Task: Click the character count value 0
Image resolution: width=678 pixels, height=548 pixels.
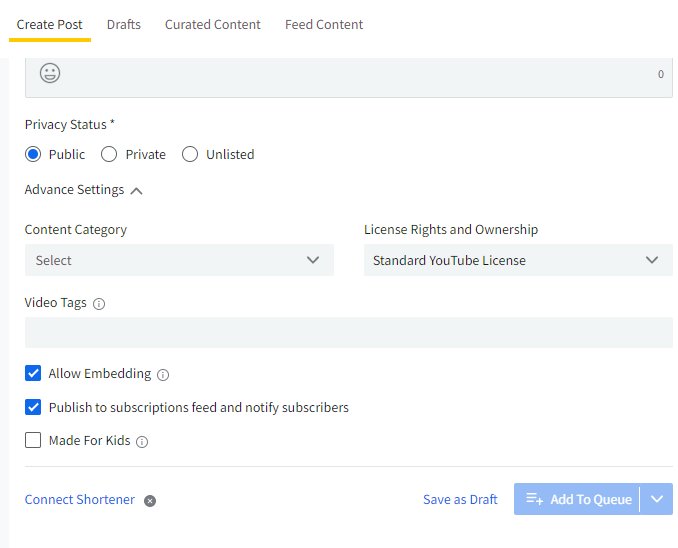Action: 661,74
